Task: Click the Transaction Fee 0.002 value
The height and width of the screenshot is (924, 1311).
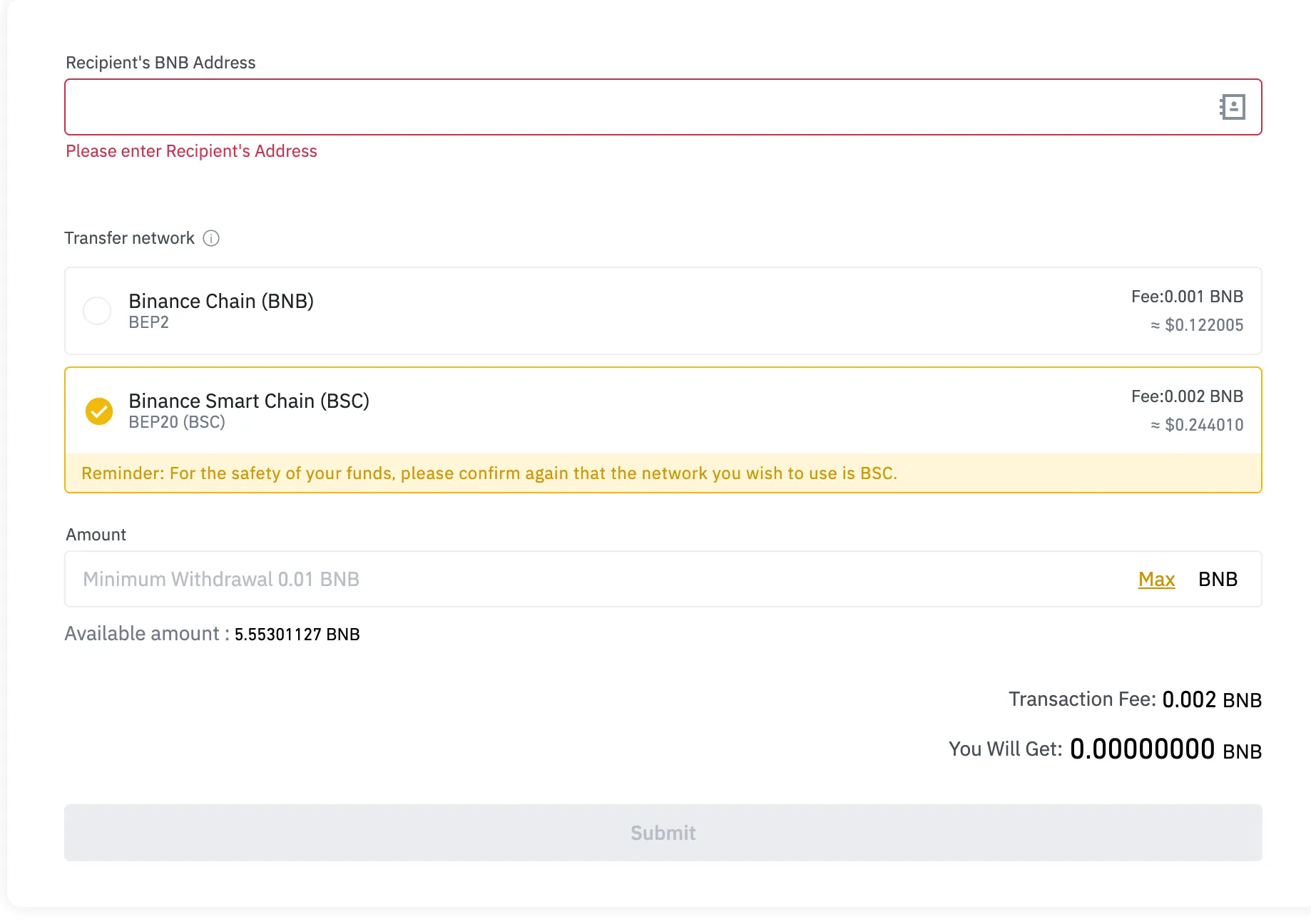Action: [1188, 699]
